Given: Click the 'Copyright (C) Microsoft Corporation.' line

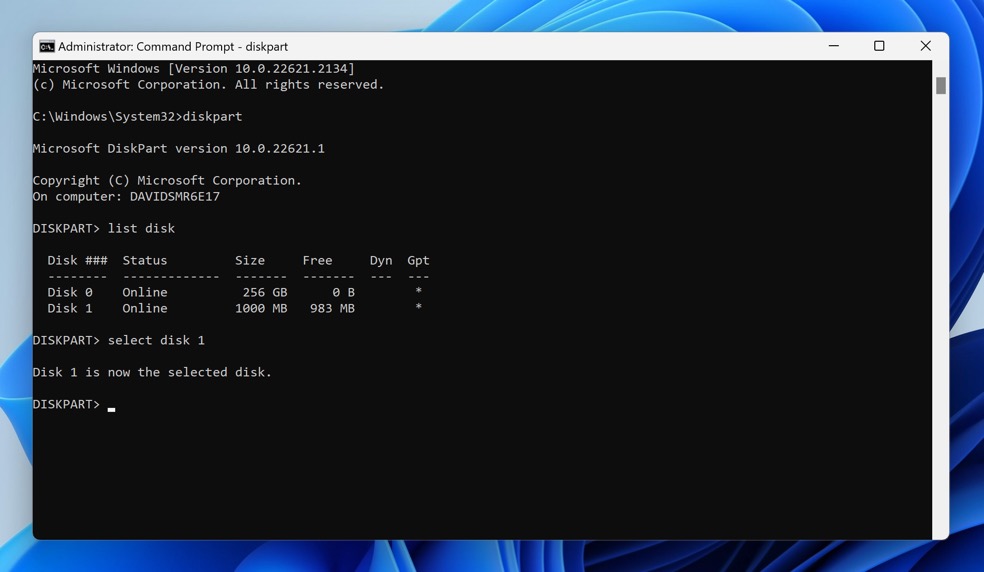Looking at the screenshot, I should click(x=167, y=180).
